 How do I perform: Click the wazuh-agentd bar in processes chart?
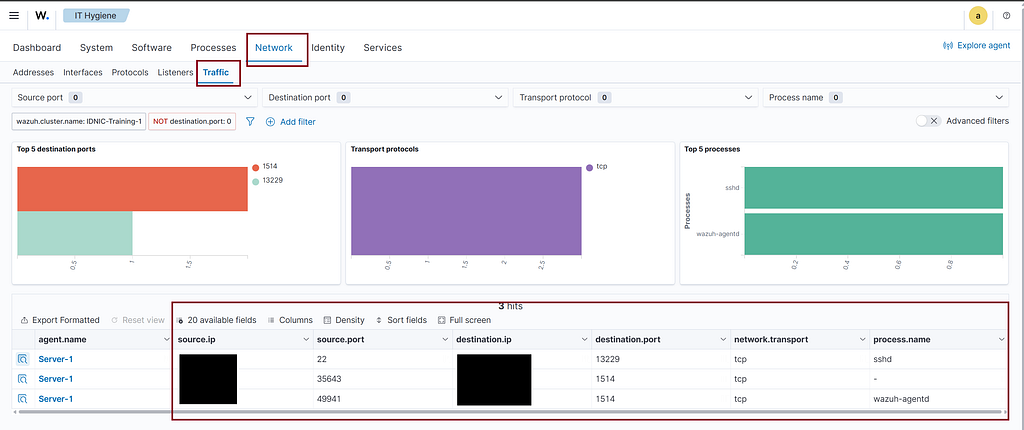873,234
